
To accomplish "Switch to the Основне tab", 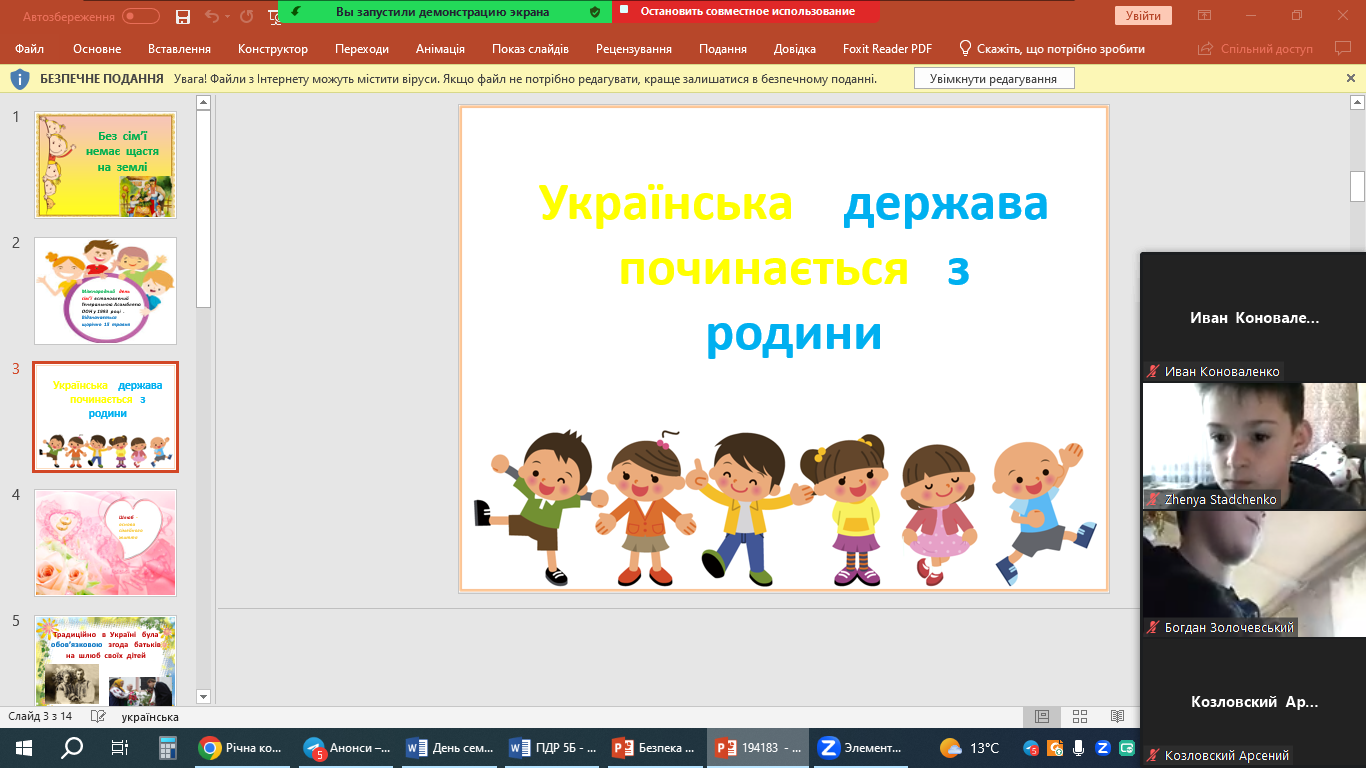I will pos(97,48).
